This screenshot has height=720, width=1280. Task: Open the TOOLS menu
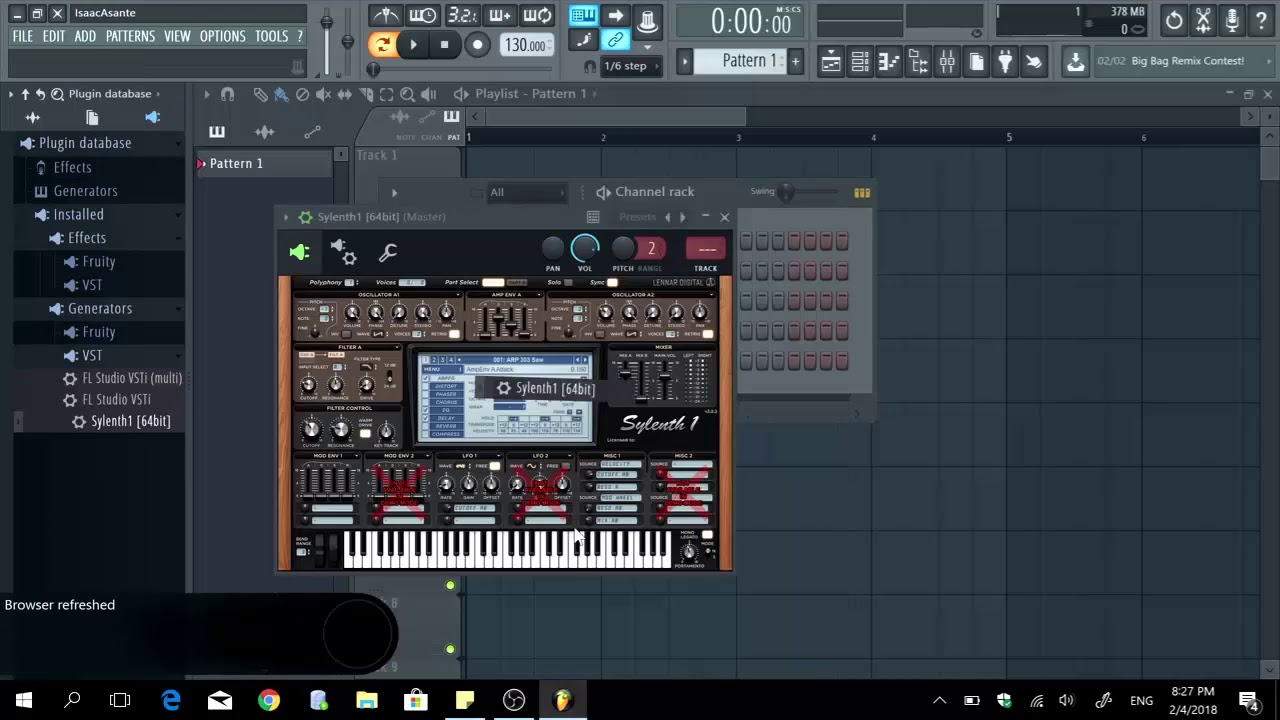pos(271,36)
